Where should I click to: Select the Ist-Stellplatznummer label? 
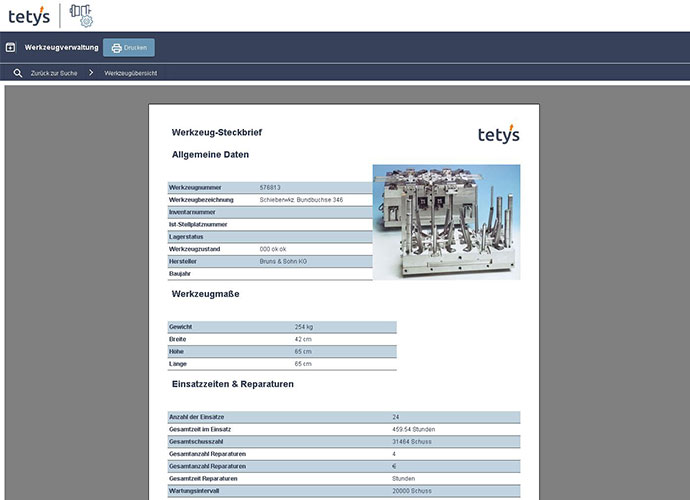click(x=198, y=224)
